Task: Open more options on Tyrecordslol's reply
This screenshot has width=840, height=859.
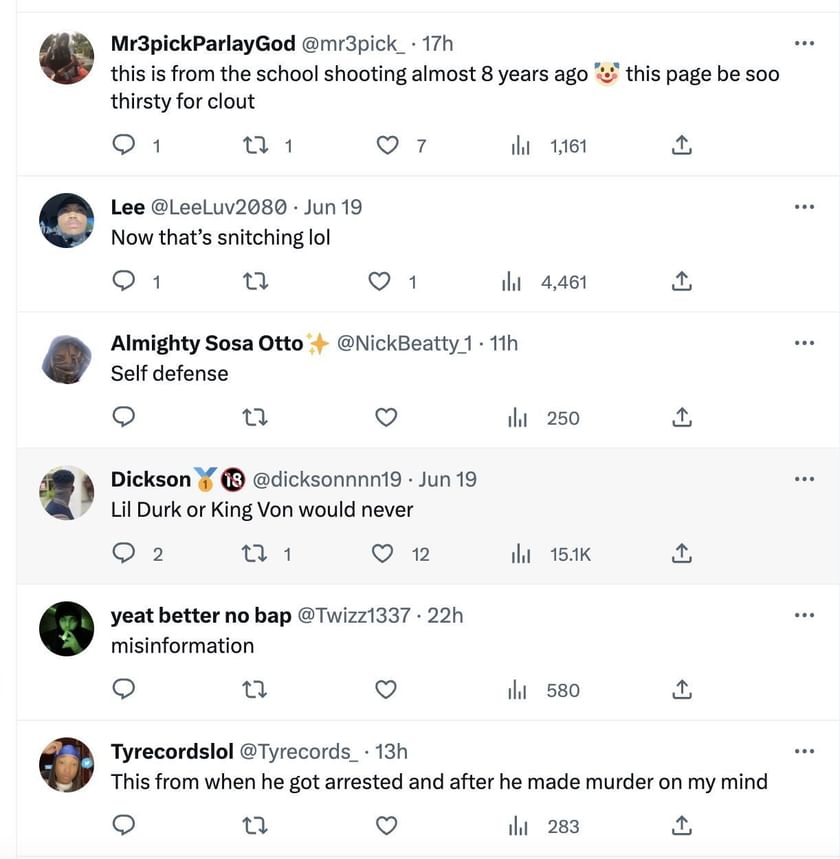Action: pos(804,751)
